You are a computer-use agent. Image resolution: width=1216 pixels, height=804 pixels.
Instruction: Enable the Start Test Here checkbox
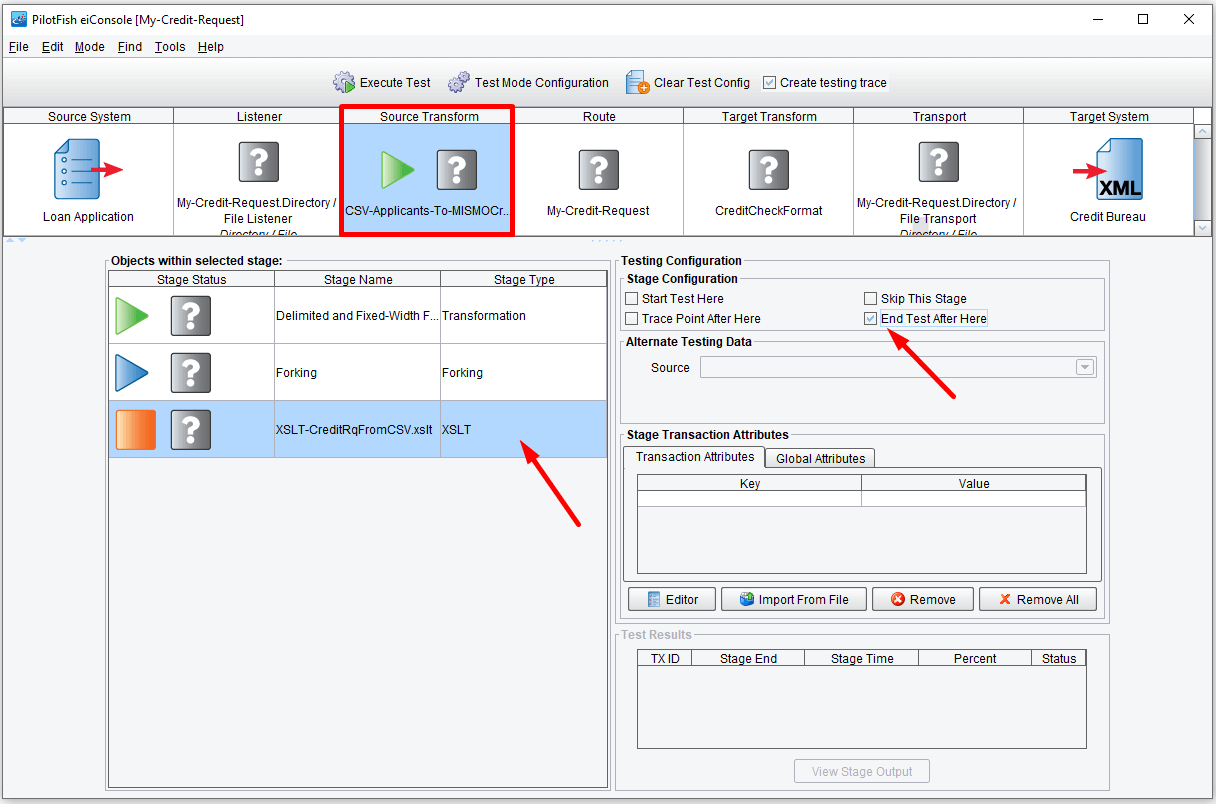pos(631,299)
